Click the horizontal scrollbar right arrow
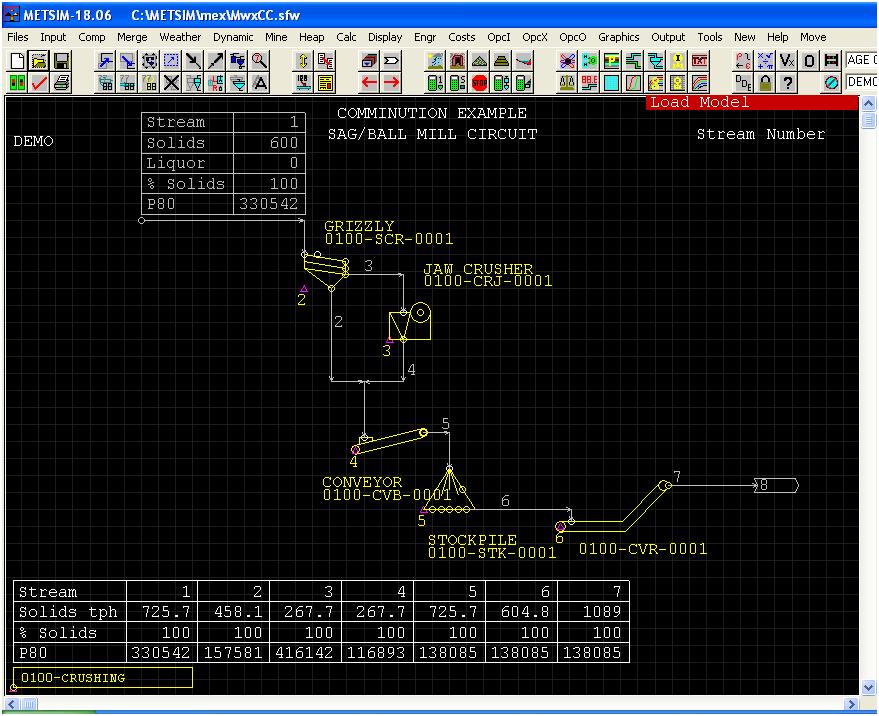 pos(852,704)
